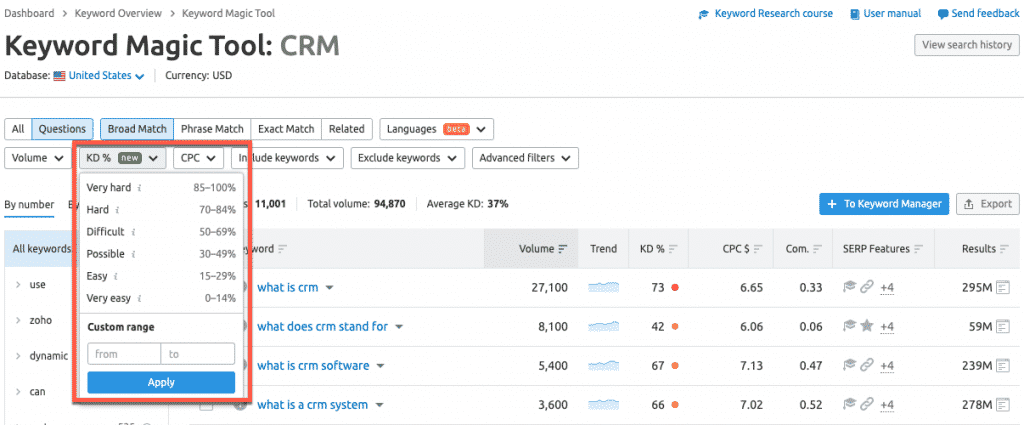Image resolution: width=1024 pixels, height=425 pixels.
Task: Toggle the Questions filter
Action: [62, 129]
